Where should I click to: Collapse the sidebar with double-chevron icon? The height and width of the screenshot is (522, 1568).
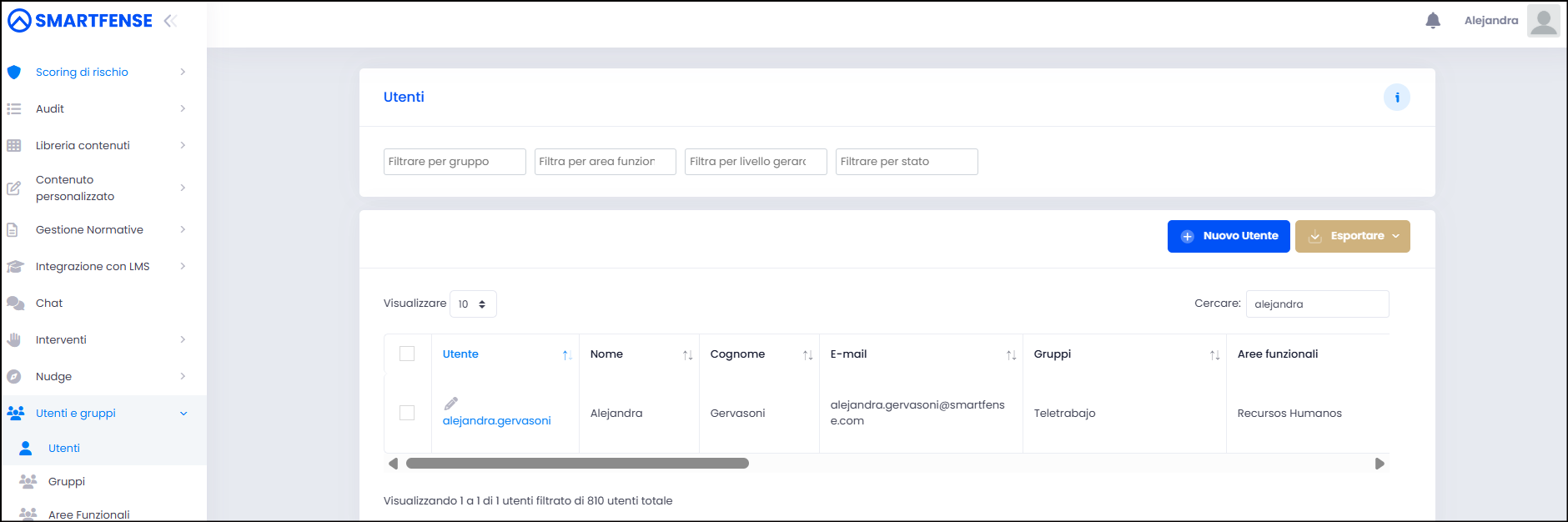tap(171, 21)
